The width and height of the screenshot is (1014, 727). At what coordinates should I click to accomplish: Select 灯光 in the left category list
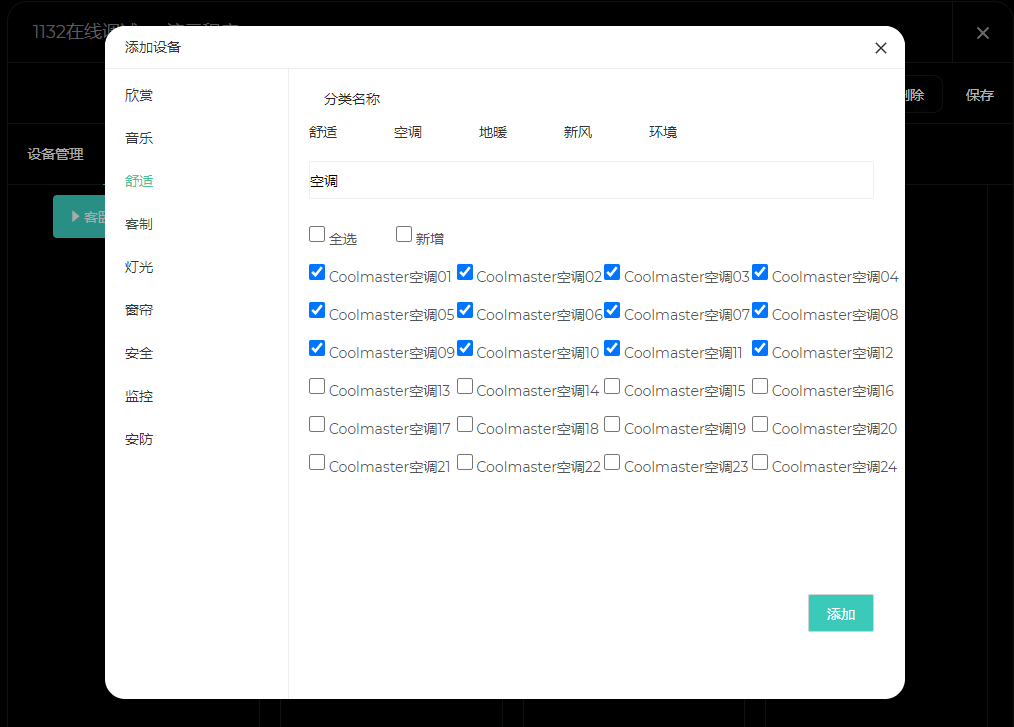coord(139,267)
